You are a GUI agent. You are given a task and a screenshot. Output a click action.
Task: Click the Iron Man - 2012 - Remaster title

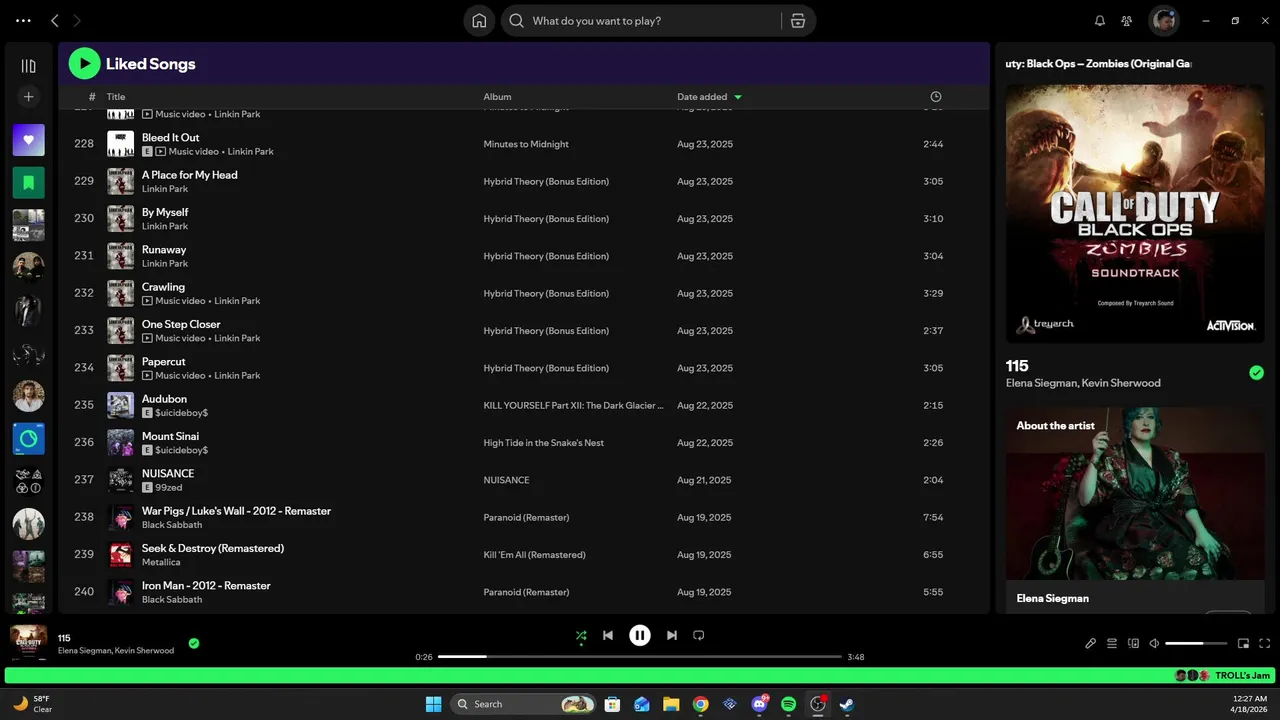coord(206,586)
